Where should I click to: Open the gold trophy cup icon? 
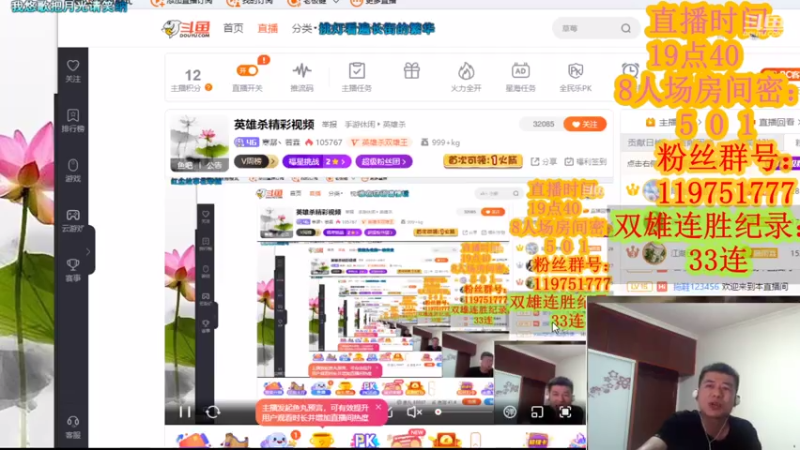(x=321, y=440)
